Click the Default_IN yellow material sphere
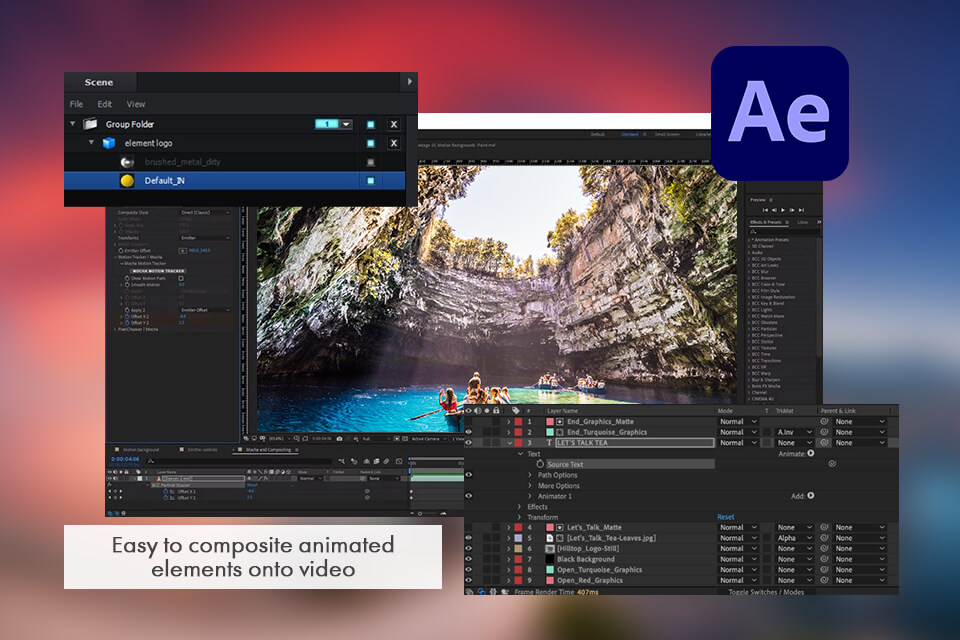Viewport: 960px width, 640px height. 127,181
